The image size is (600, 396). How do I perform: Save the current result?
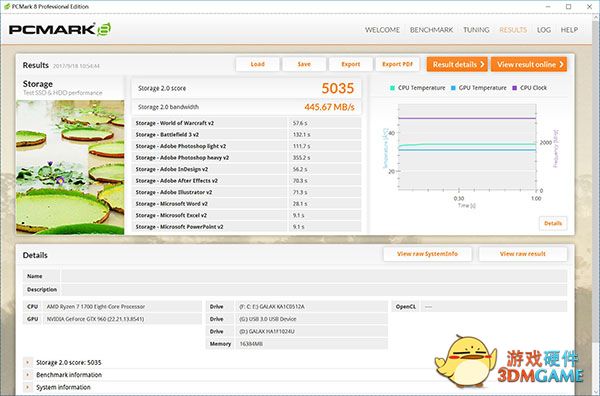coord(304,64)
